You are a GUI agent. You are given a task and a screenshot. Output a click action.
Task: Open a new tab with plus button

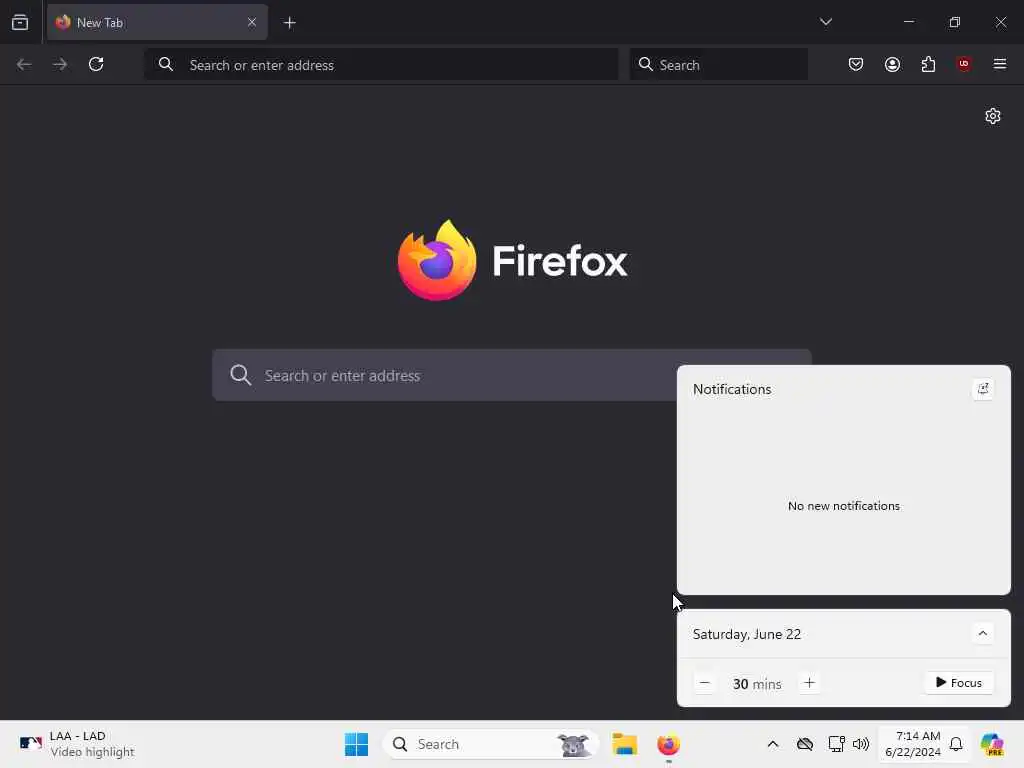pyautogui.click(x=289, y=23)
